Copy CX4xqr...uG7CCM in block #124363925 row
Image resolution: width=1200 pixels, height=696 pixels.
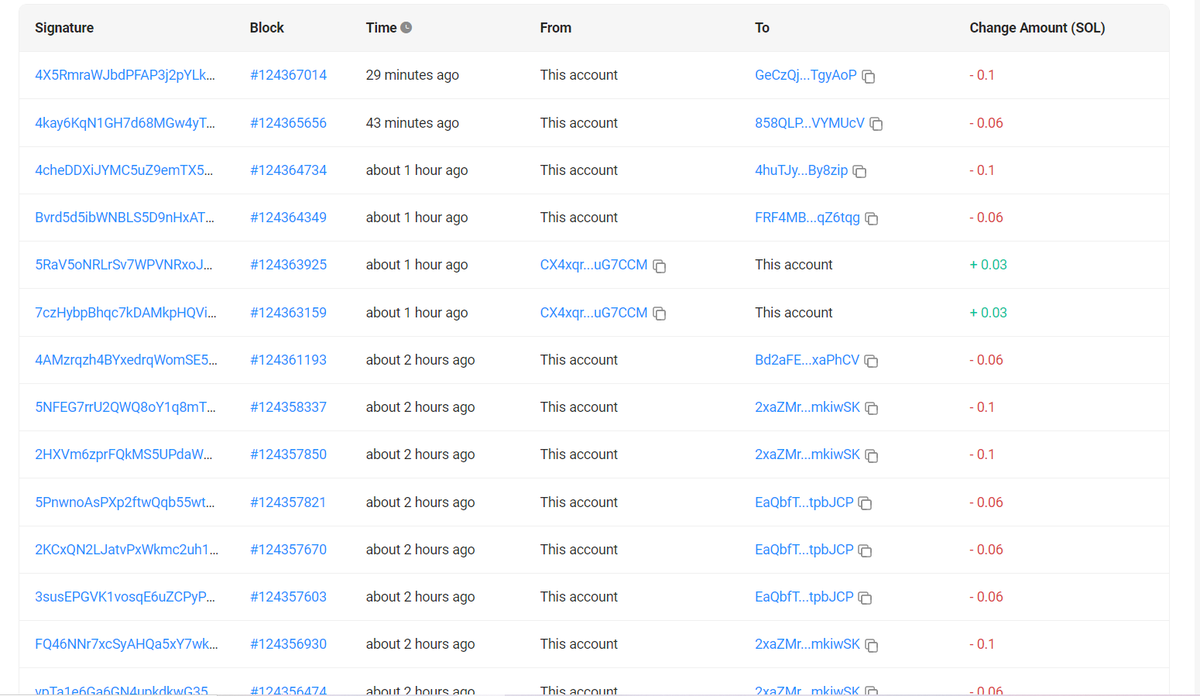click(x=660, y=266)
